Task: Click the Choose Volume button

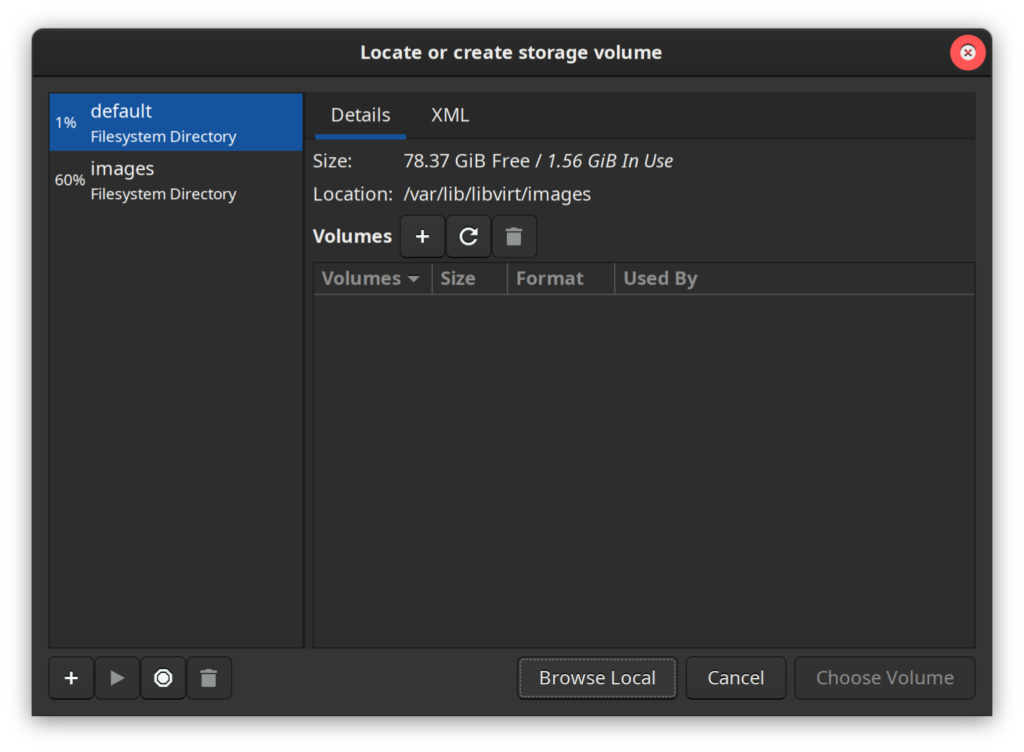Action: point(884,678)
